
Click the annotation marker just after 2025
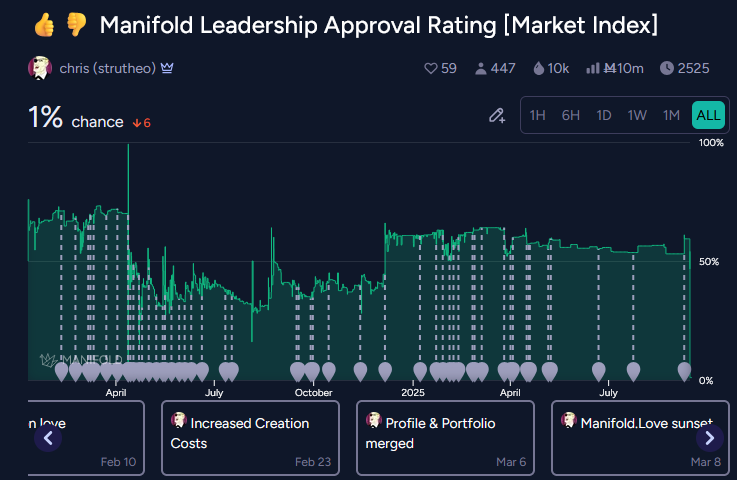click(x=420, y=371)
